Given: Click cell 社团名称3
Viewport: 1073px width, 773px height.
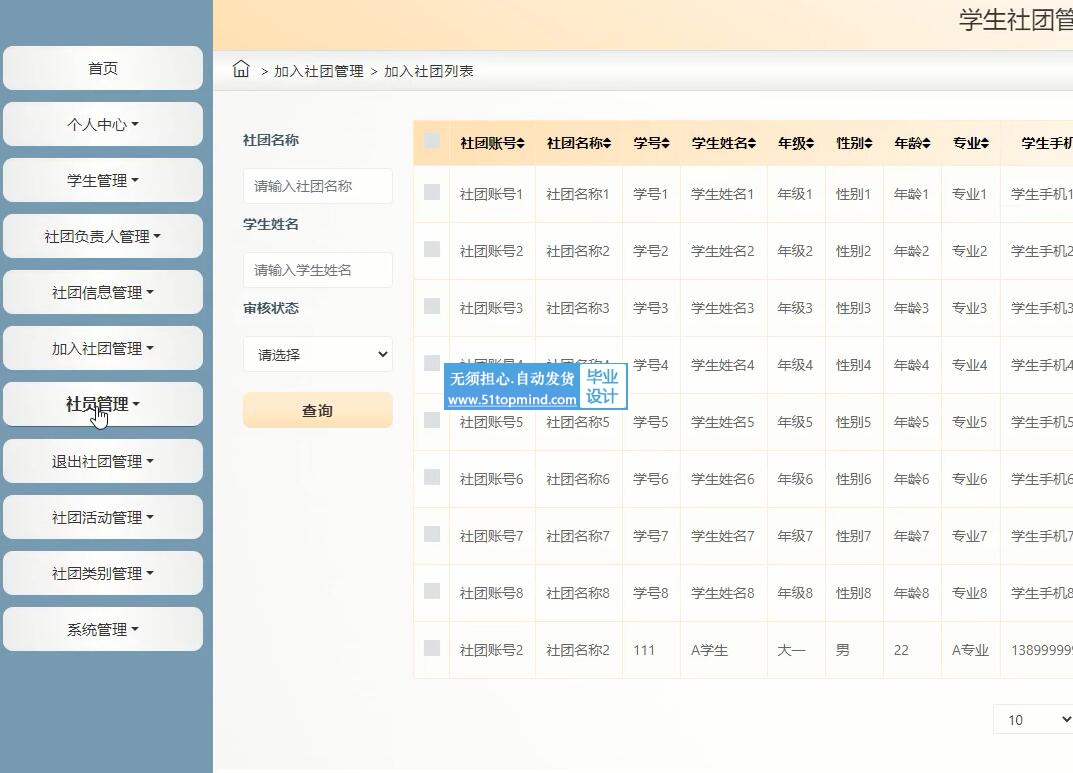Looking at the screenshot, I should pyautogui.click(x=578, y=309).
